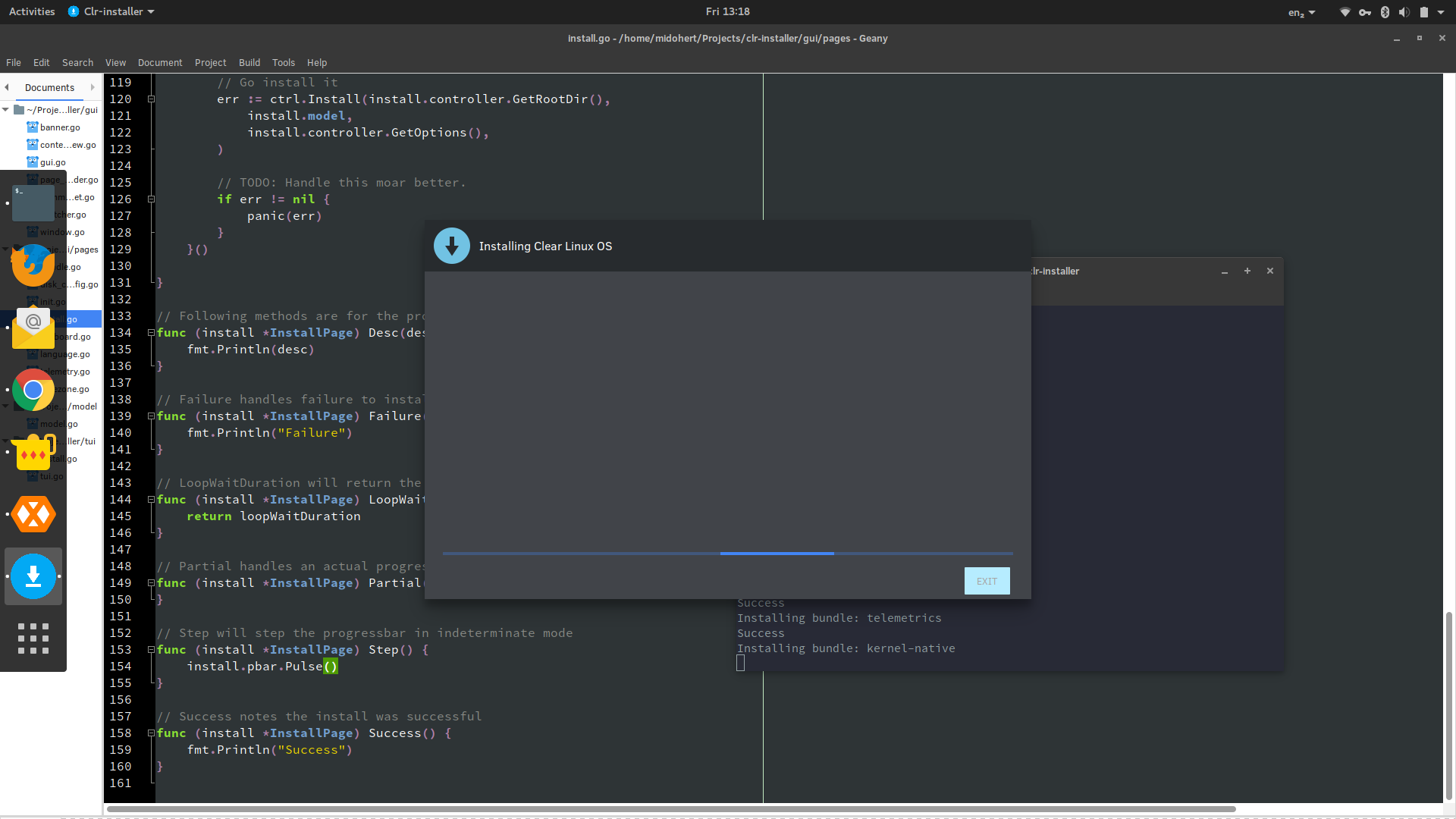Launch Google Chrome from the dock
The image size is (1456, 819).
33,390
